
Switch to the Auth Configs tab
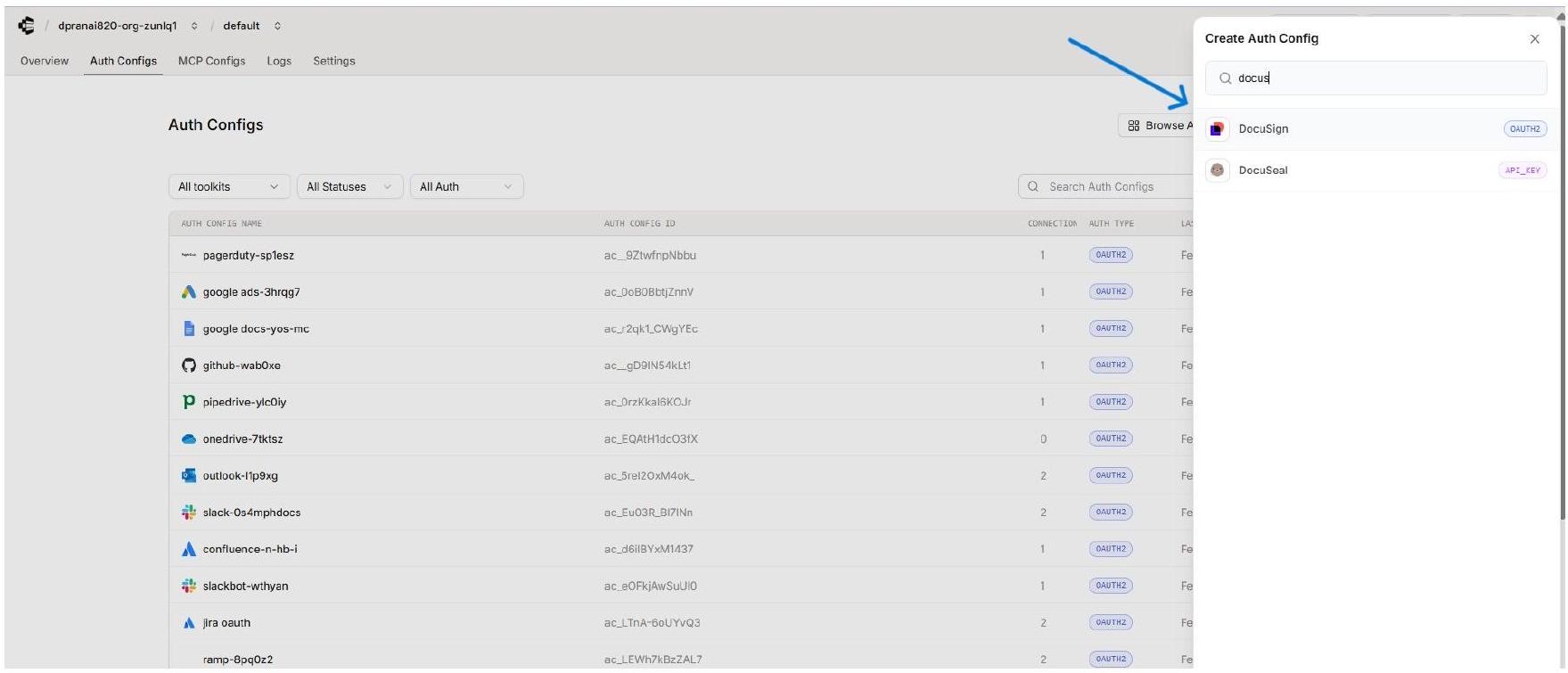[123, 61]
